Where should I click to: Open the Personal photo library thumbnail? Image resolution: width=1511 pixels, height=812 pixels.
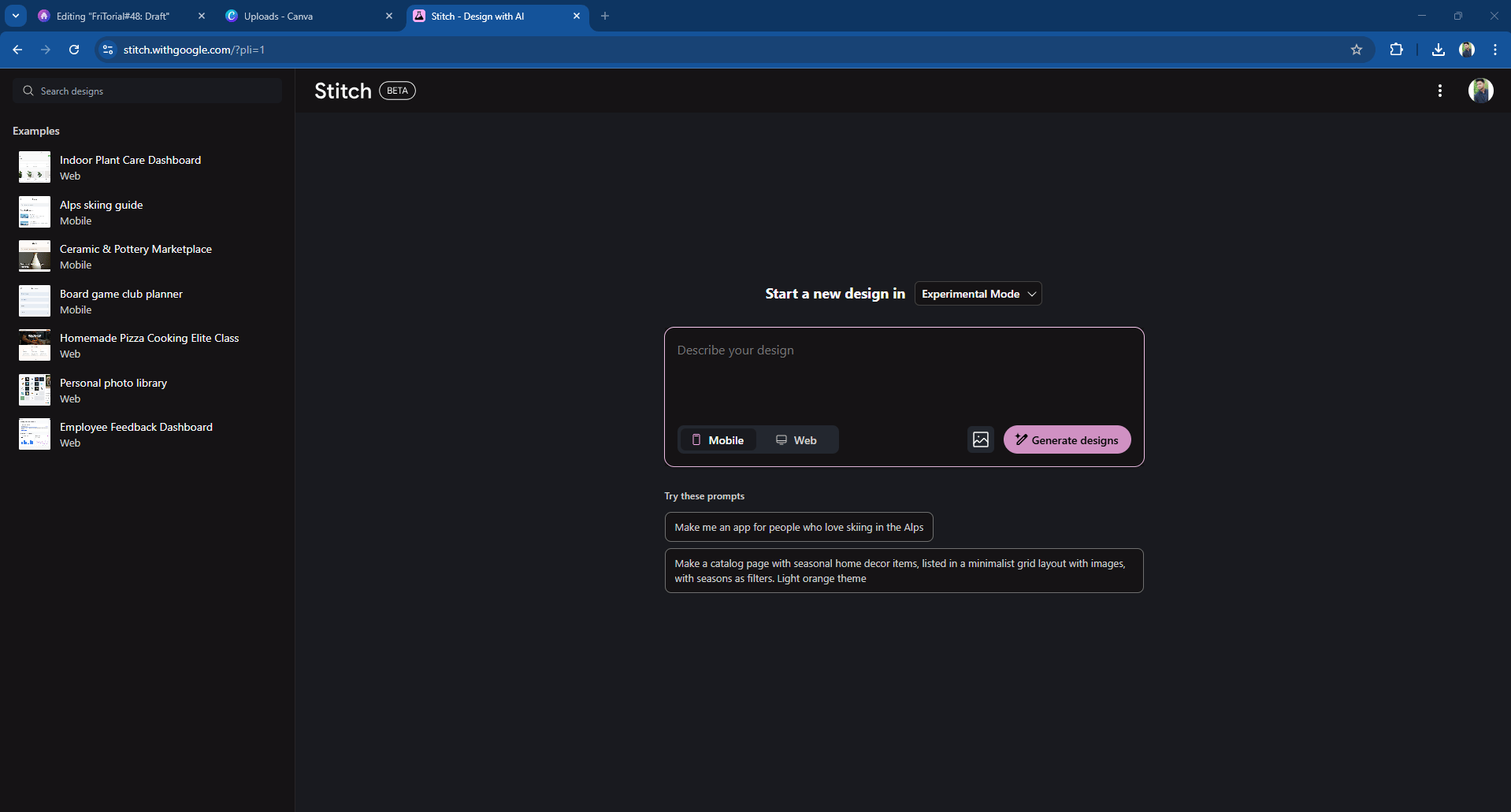click(x=35, y=390)
